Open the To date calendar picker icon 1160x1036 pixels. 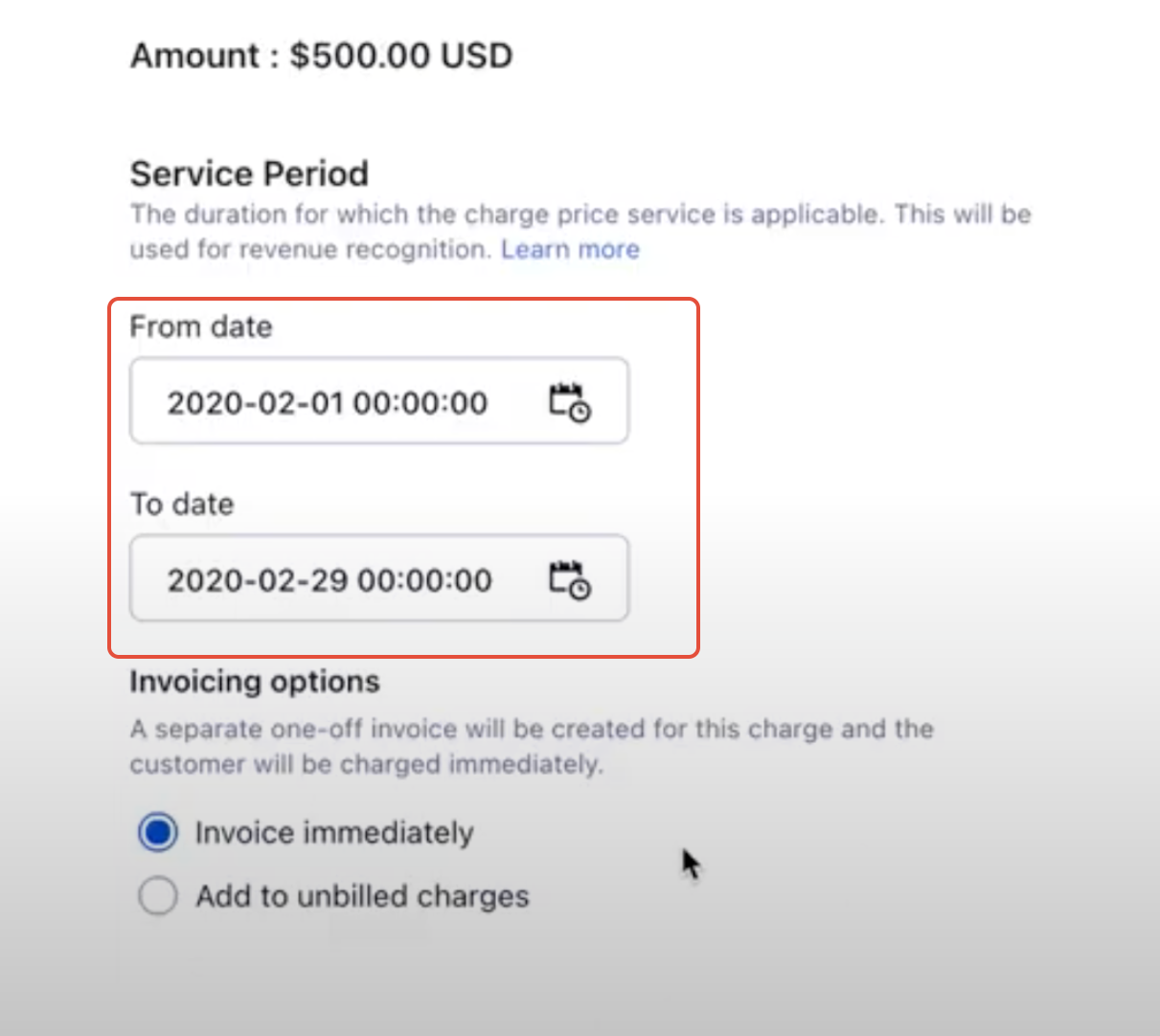pos(570,580)
